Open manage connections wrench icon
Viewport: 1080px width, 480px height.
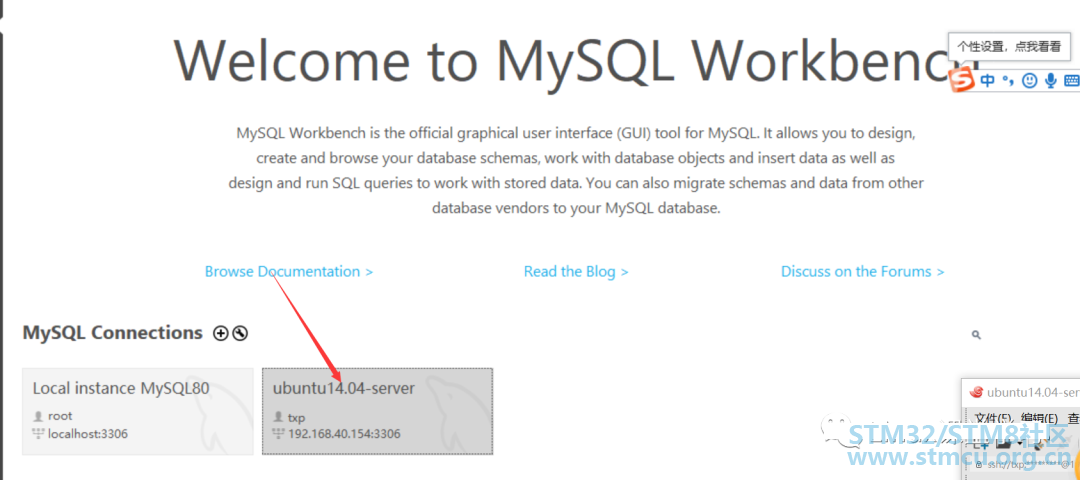click(x=240, y=333)
